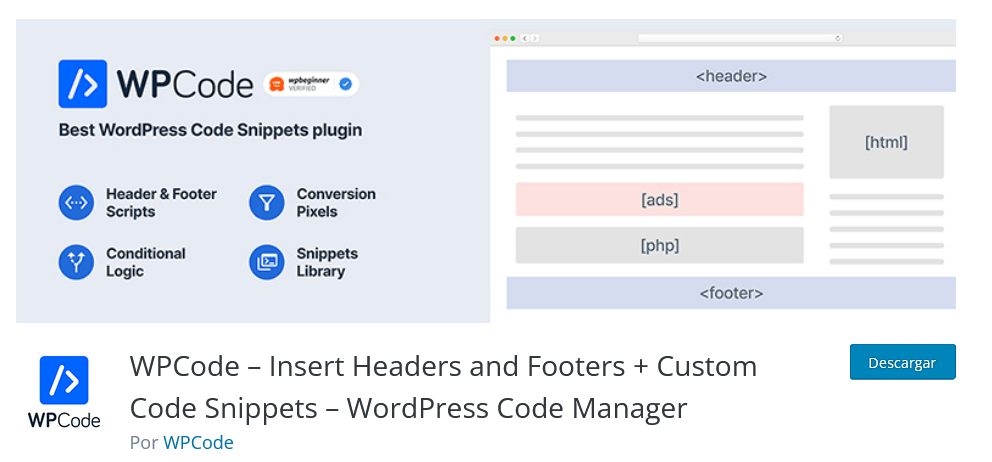This screenshot has height=462, width=992.
Task: Click the WPCode plugin icon beside the title
Action: point(64,392)
